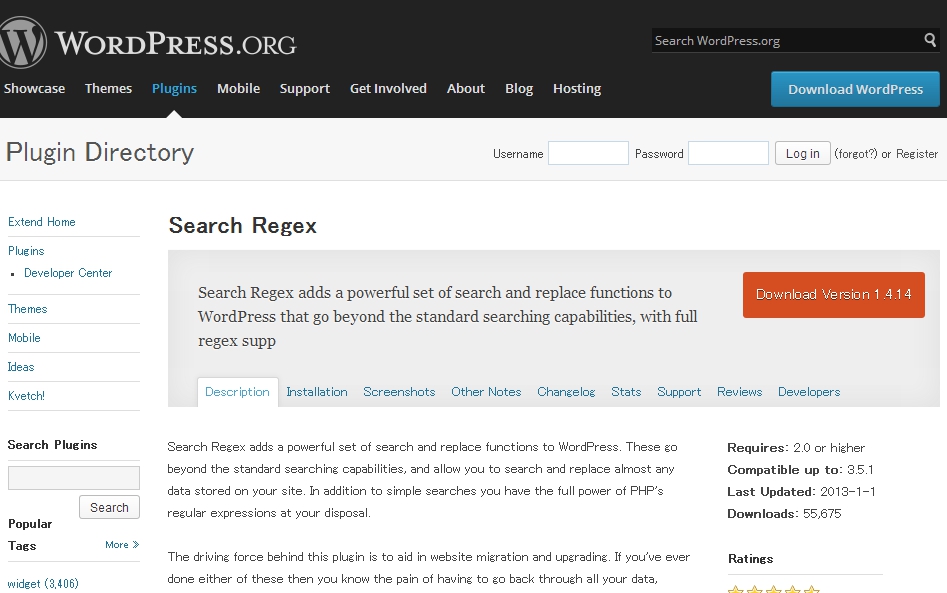The height and width of the screenshot is (593, 947).
Task: Open the Hosting navigation item
Action: [x=577, y=89]
